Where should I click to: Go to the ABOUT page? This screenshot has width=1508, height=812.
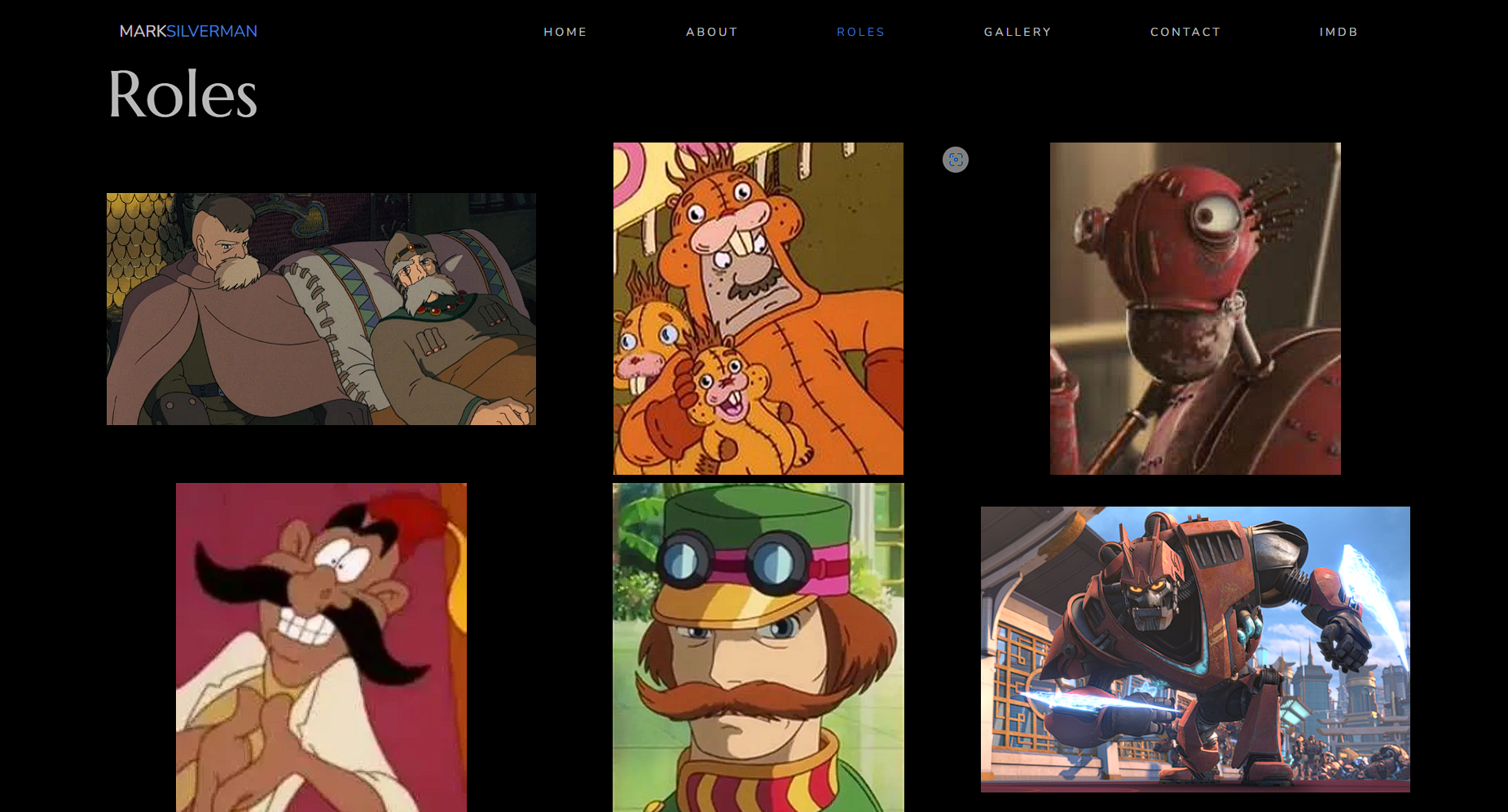point(712,32)
